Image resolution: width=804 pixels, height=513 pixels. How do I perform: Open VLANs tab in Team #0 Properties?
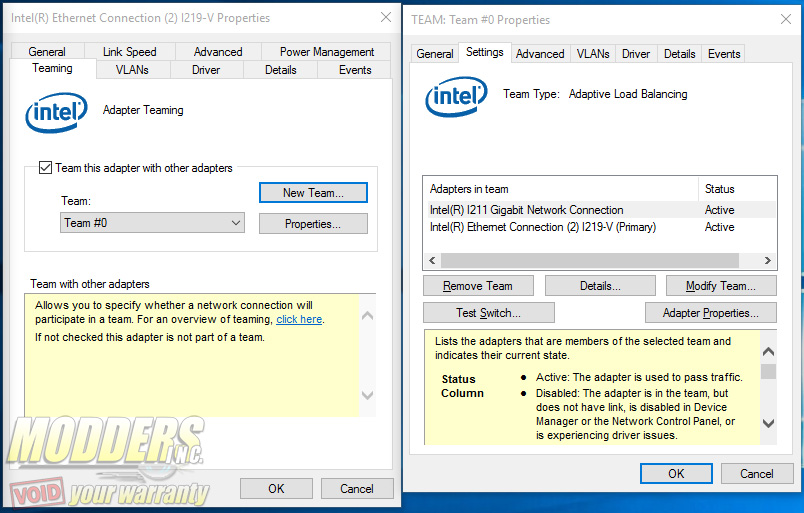593,54
